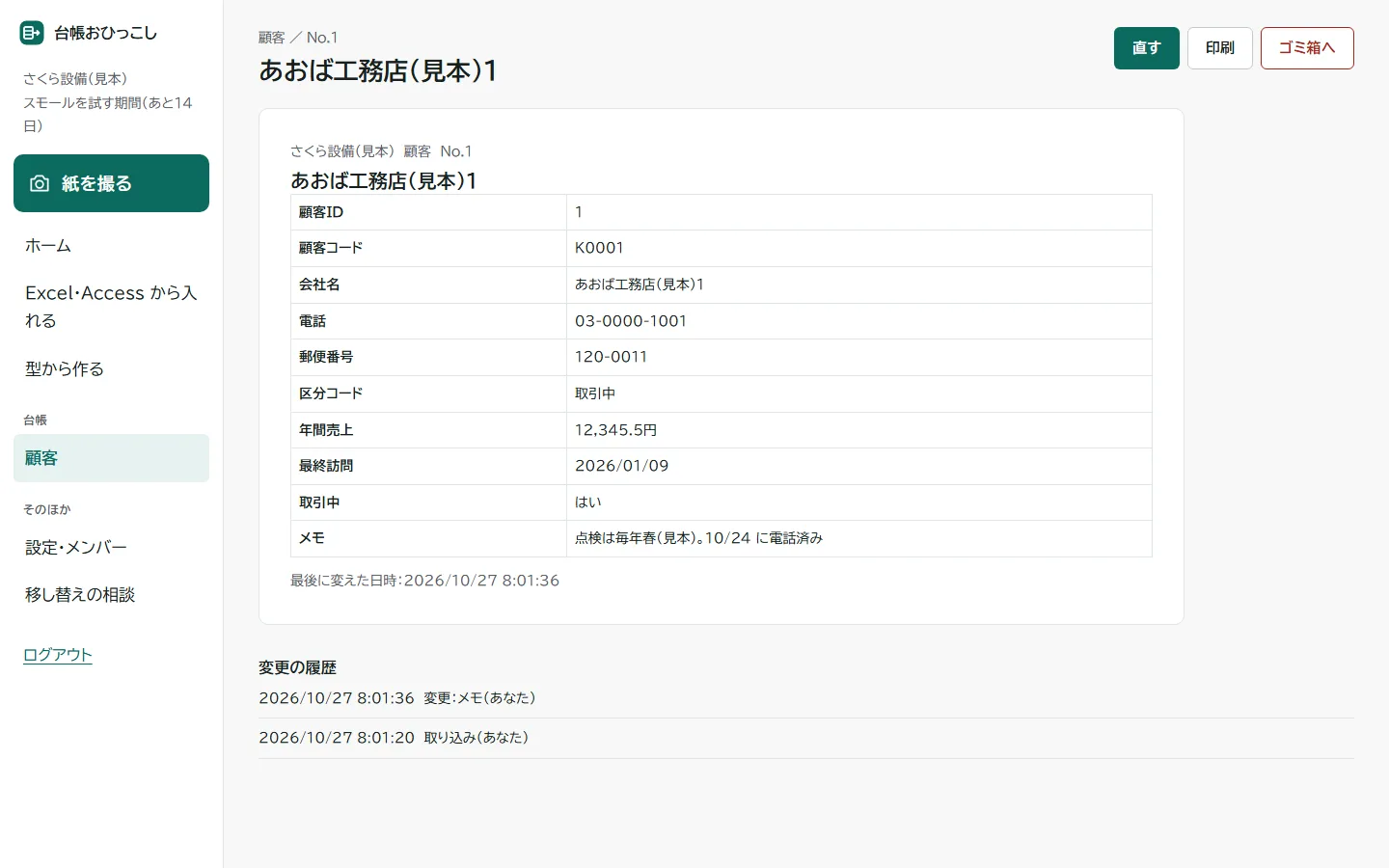Open 移し替えの相談 page
This screenshot has height=868, width=1389.
pyautogui.click(x=111, y=595)
